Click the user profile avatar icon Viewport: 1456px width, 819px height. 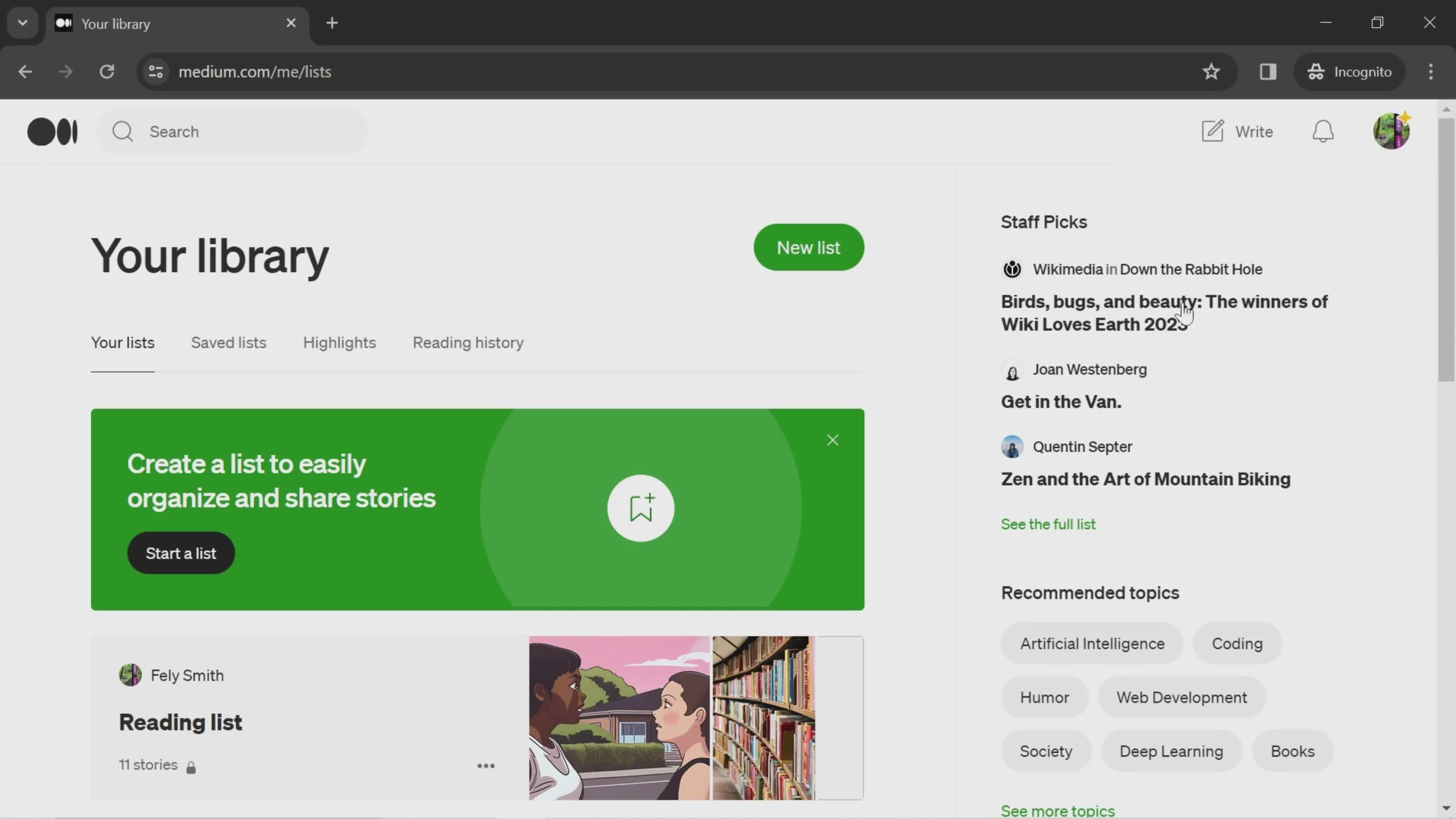(x=1391, y=131)
